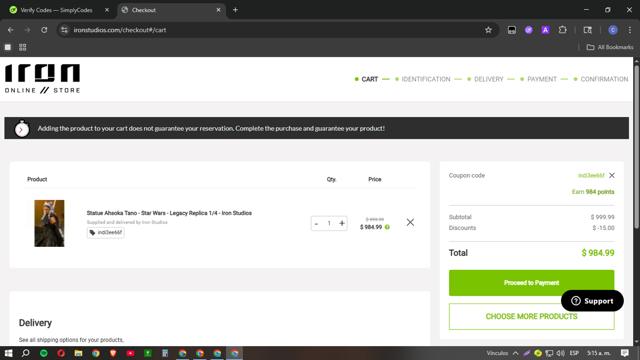Click the page vertical scrollbar
640x360 pixels.
(x=636, y=147)
